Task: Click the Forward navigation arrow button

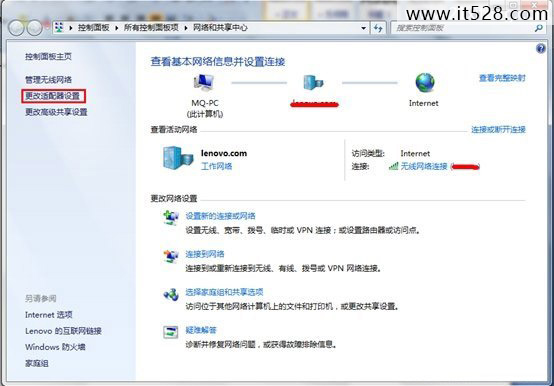Action: [35, 28]
